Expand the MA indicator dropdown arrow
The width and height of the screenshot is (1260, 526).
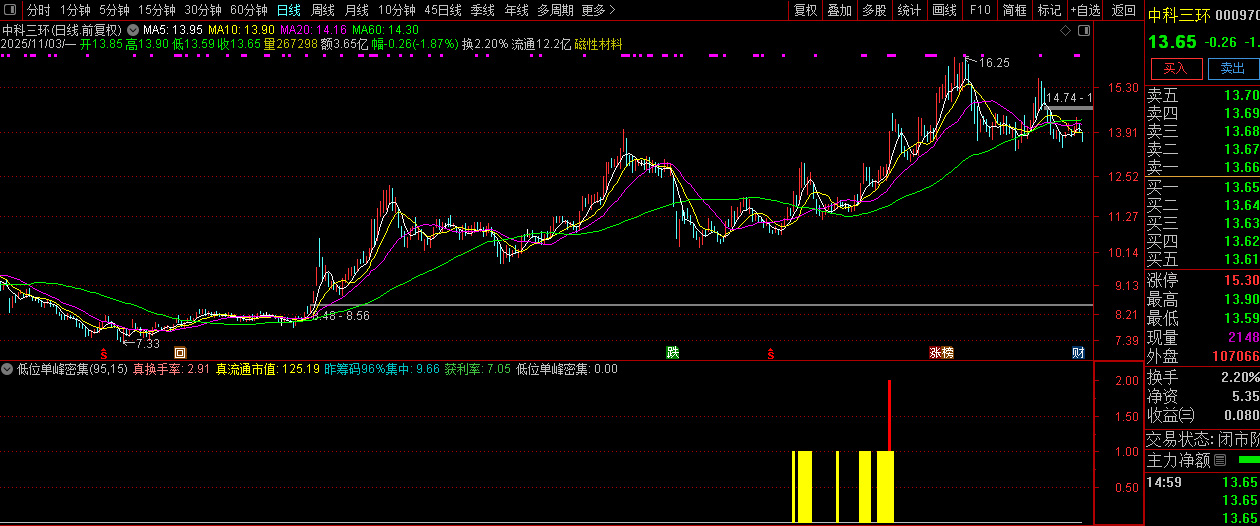point(133,30)
